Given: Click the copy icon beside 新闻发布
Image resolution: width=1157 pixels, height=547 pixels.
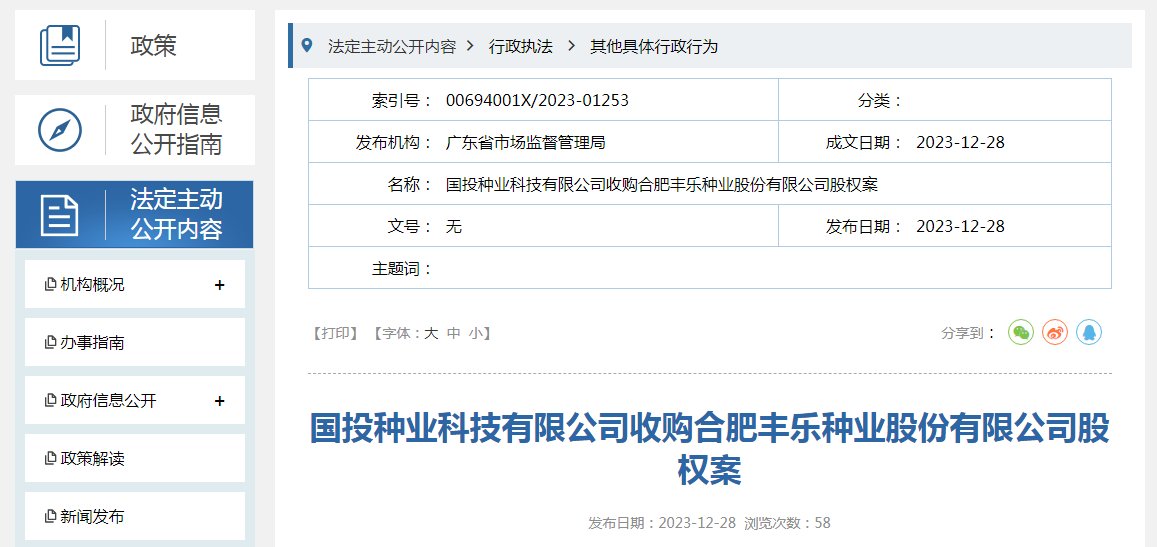Looking at the screenshot, I should [51, 517].
